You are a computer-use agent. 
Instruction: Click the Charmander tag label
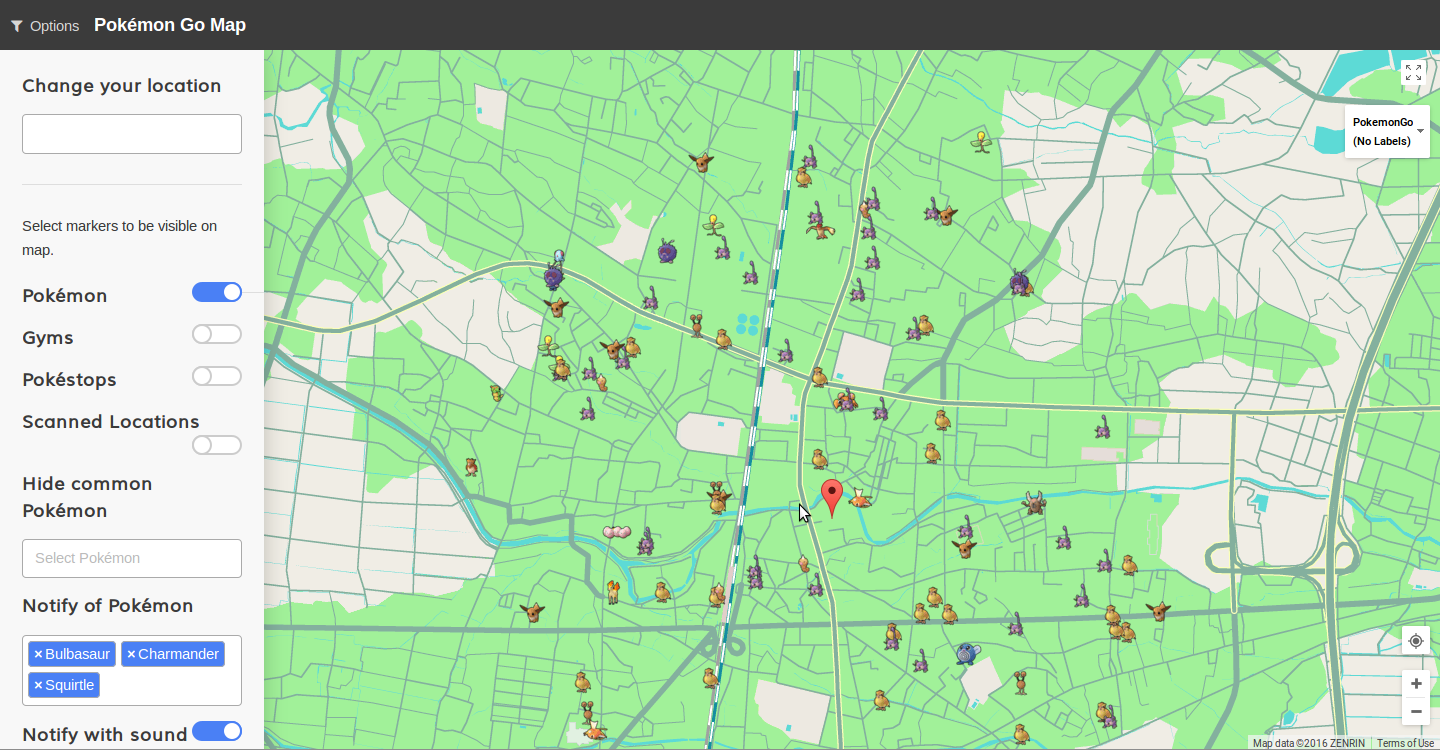click(x=178, y=654)
